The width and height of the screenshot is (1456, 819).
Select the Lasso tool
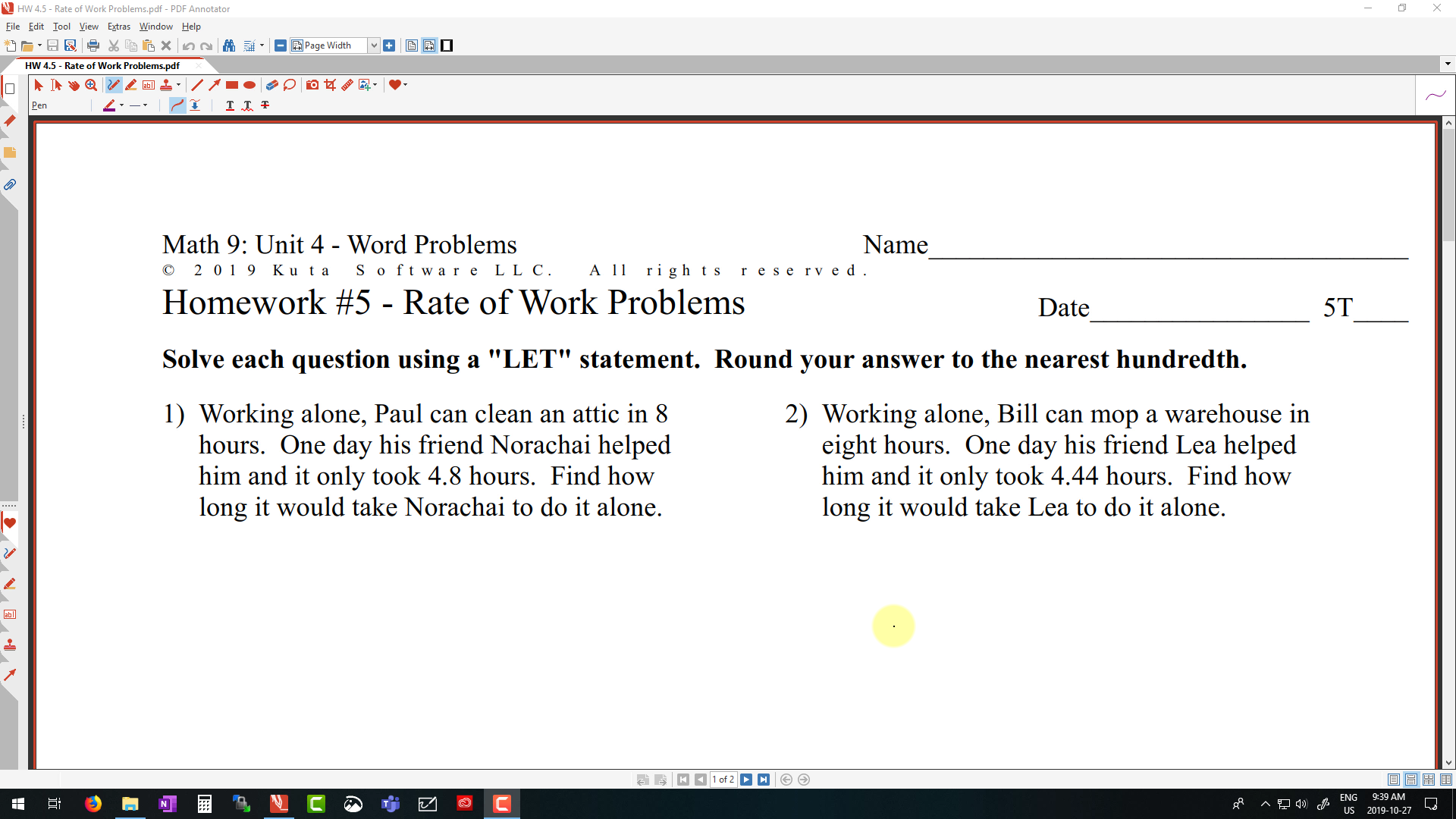[290, 85]
